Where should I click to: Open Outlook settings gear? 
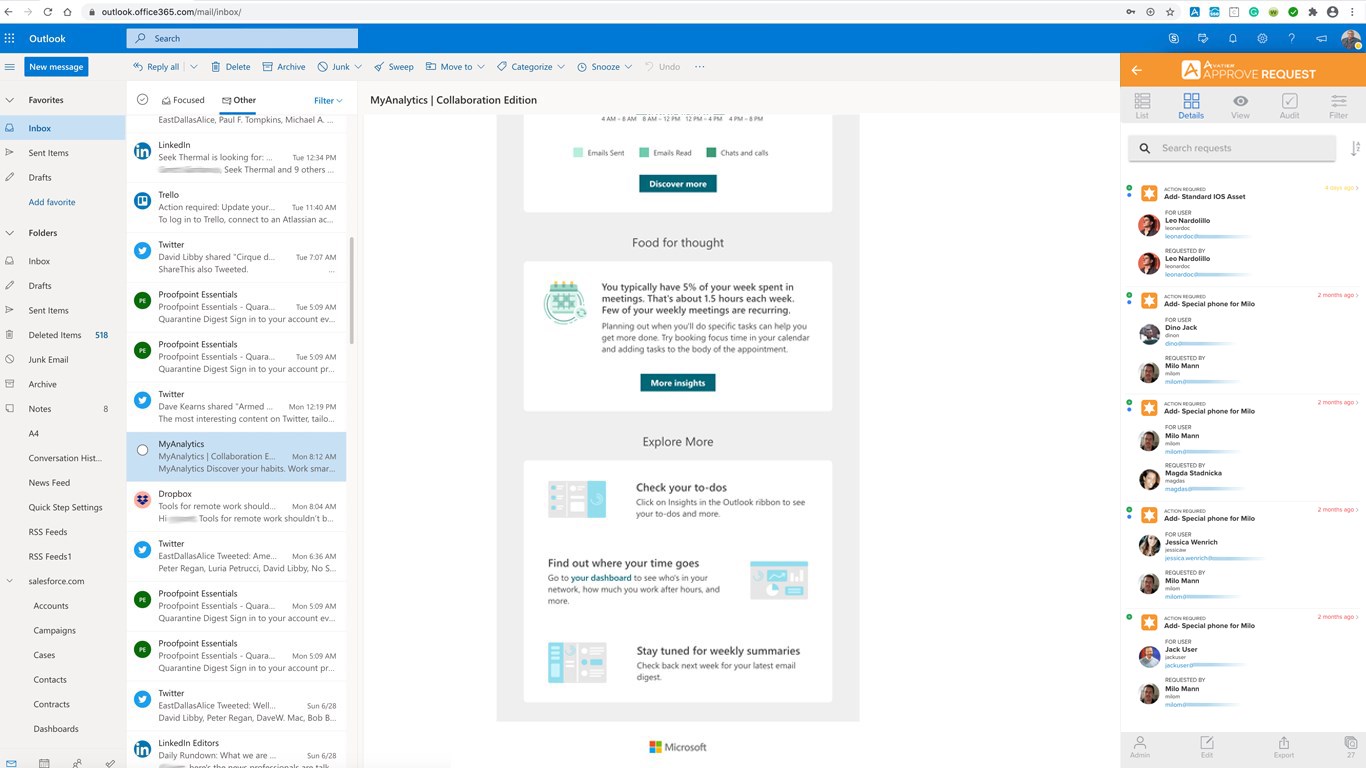click(1262, 38)
